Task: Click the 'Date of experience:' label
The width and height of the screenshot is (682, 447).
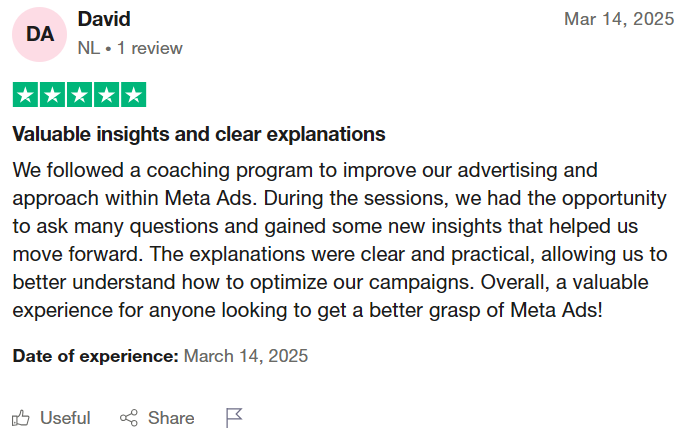Action: click(95, 355)
